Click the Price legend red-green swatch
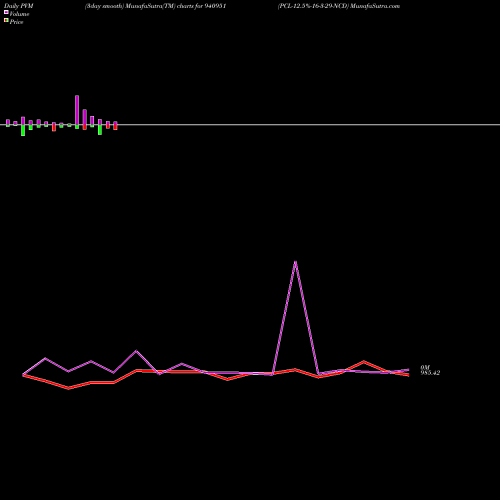 coord(6,21)
